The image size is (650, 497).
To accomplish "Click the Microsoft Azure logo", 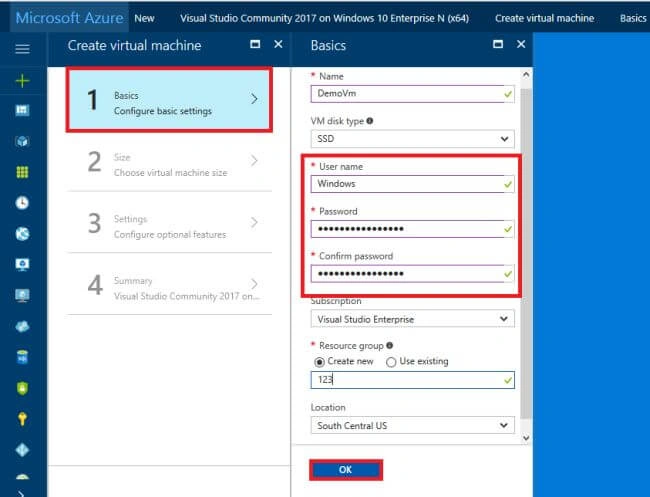I will pos(69,18).
